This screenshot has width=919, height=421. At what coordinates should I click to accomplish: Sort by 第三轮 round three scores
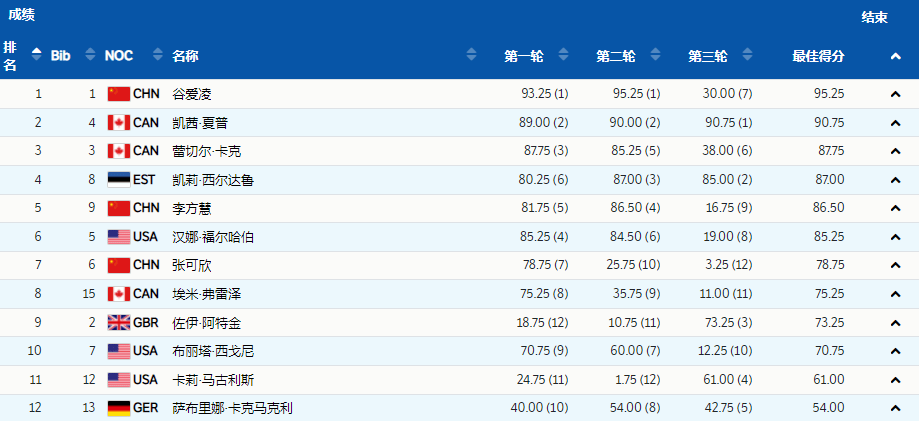(747, 56)
